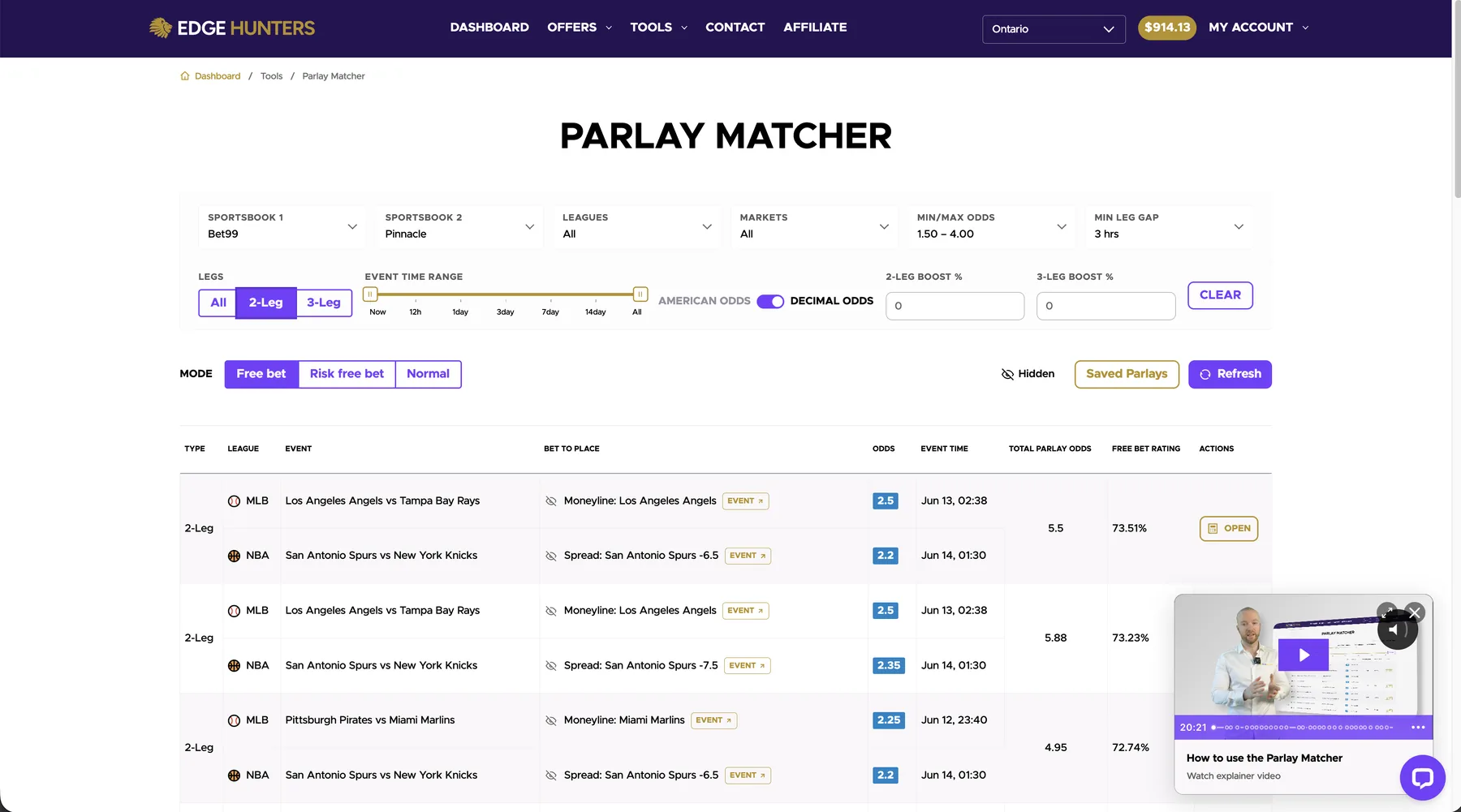Hide Spurs -6.5 spread in the 4.95 parlay
The height and width of the screenshot is (812, 1461).
[551, 775]
